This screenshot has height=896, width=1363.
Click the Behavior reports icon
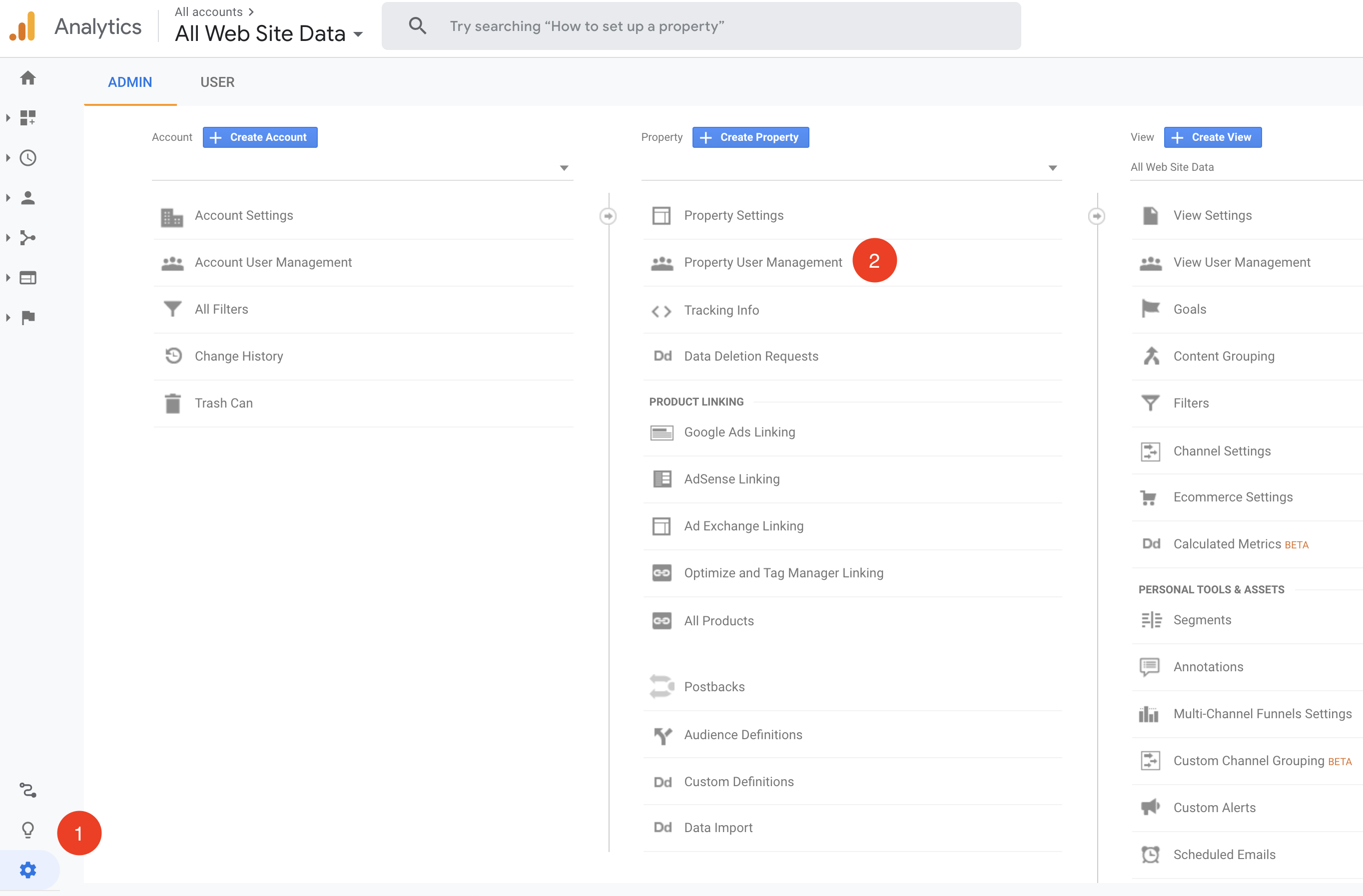coord(27,278)
